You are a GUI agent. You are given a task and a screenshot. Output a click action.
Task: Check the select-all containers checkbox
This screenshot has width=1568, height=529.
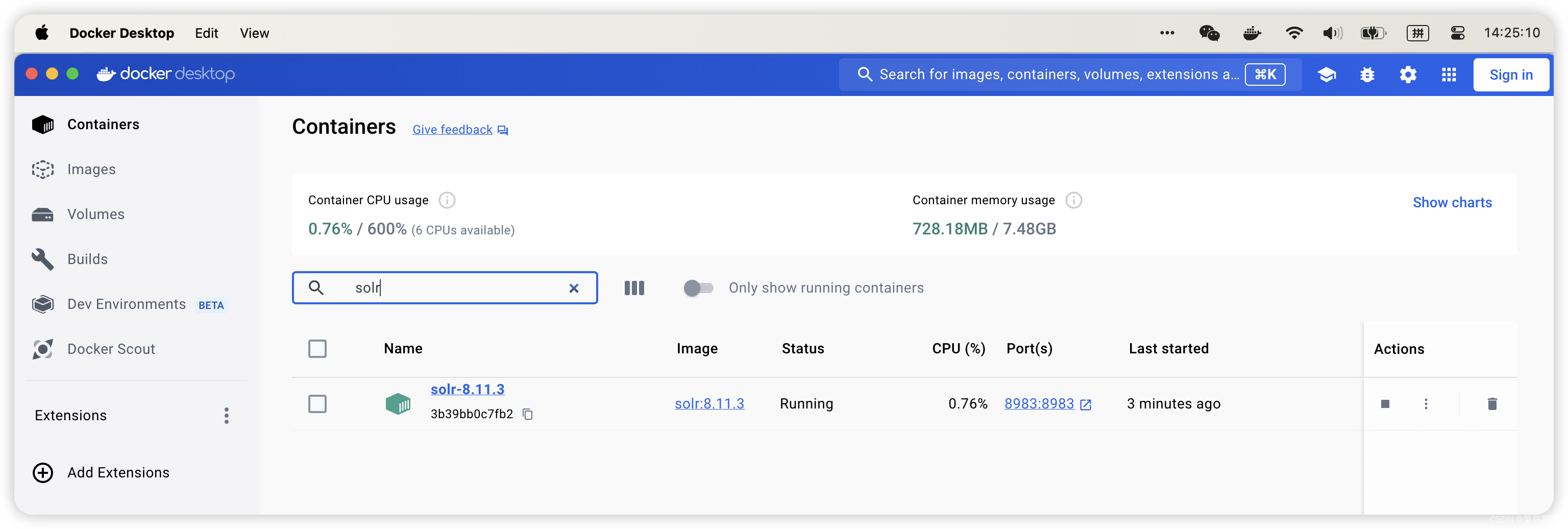coord(317,349)
